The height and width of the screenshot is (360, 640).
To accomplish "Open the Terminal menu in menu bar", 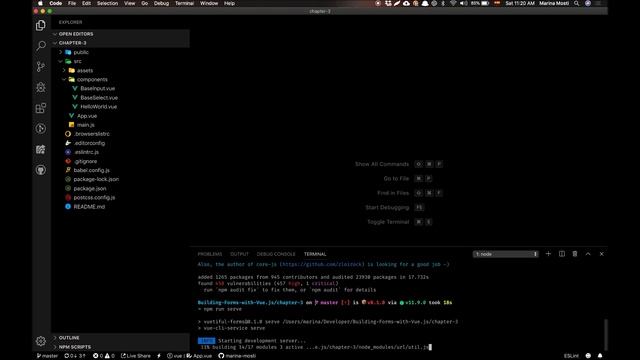I will coord(184,3).
